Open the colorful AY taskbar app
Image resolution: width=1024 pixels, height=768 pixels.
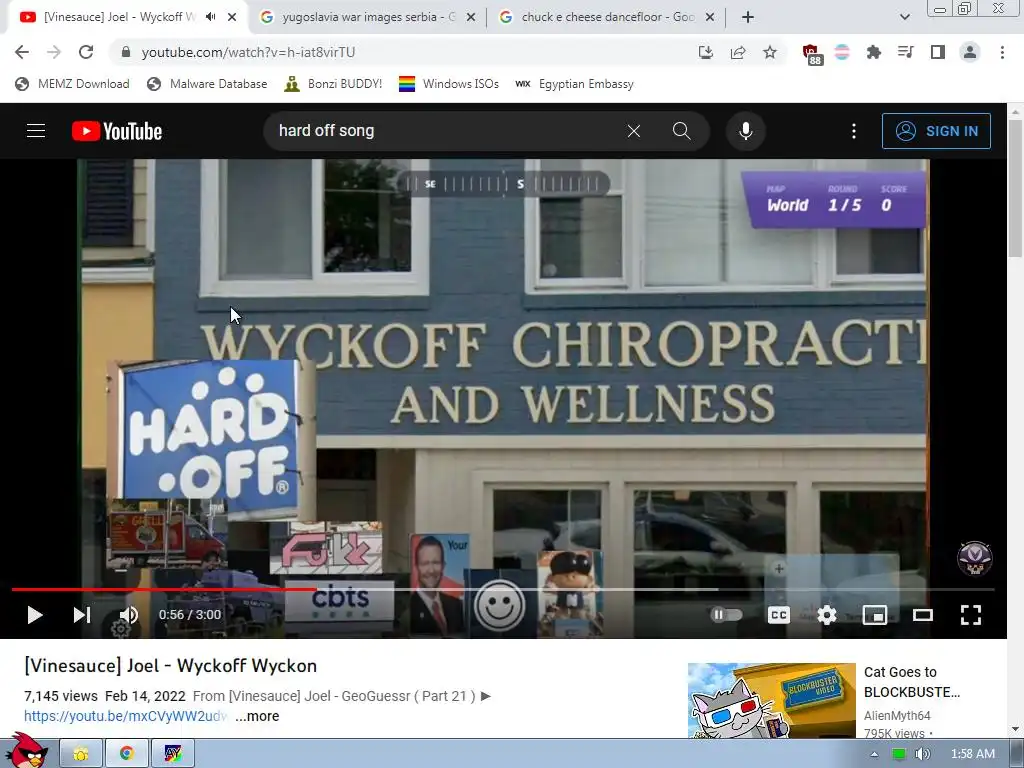pos(172,754)
